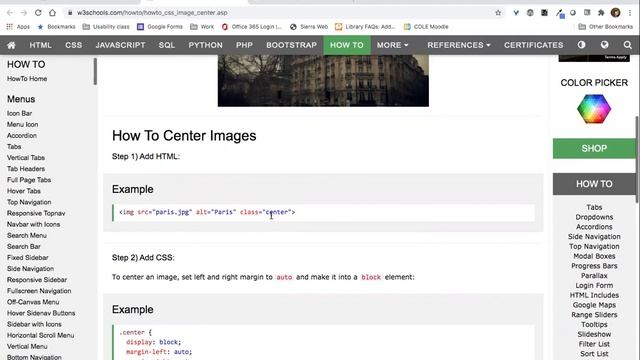This screenshot has width=640, height=360.
Task: Open Responsive Topnav sidebar link
Action: (36, 213)
